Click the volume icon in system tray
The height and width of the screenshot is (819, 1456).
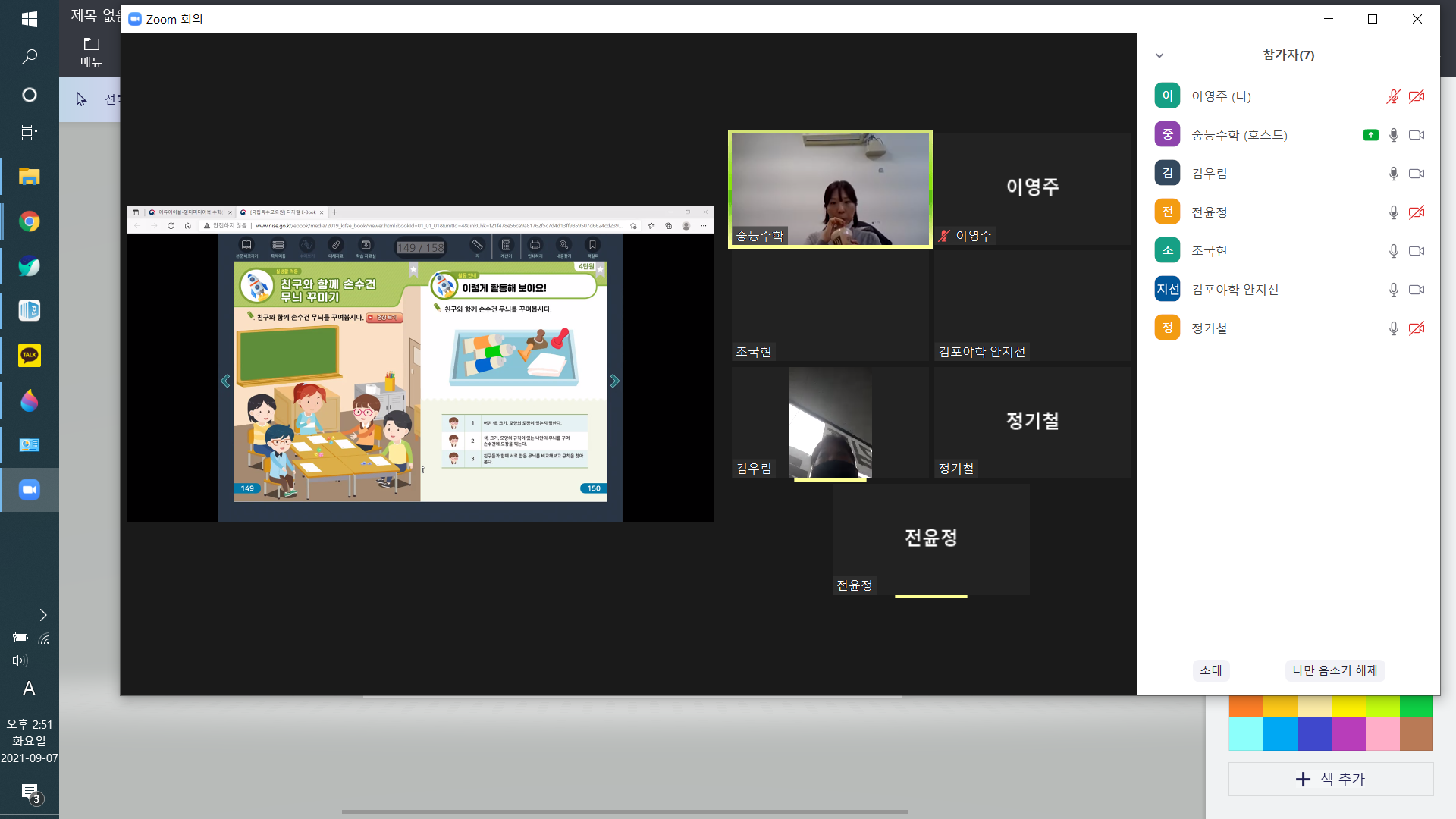[x=20, y=661]
